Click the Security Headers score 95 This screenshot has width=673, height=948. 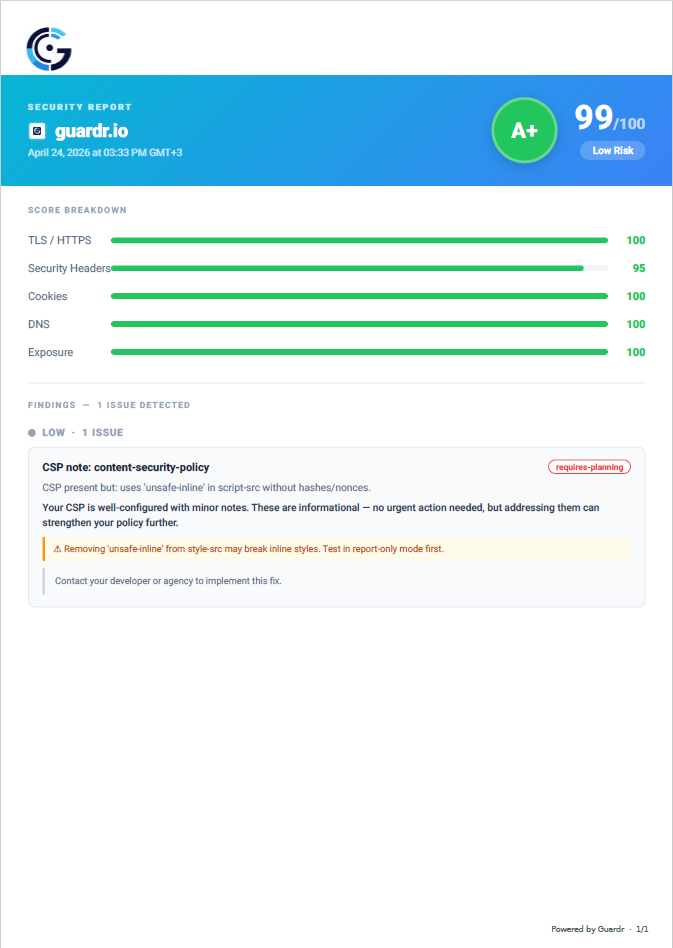(639, 268)
